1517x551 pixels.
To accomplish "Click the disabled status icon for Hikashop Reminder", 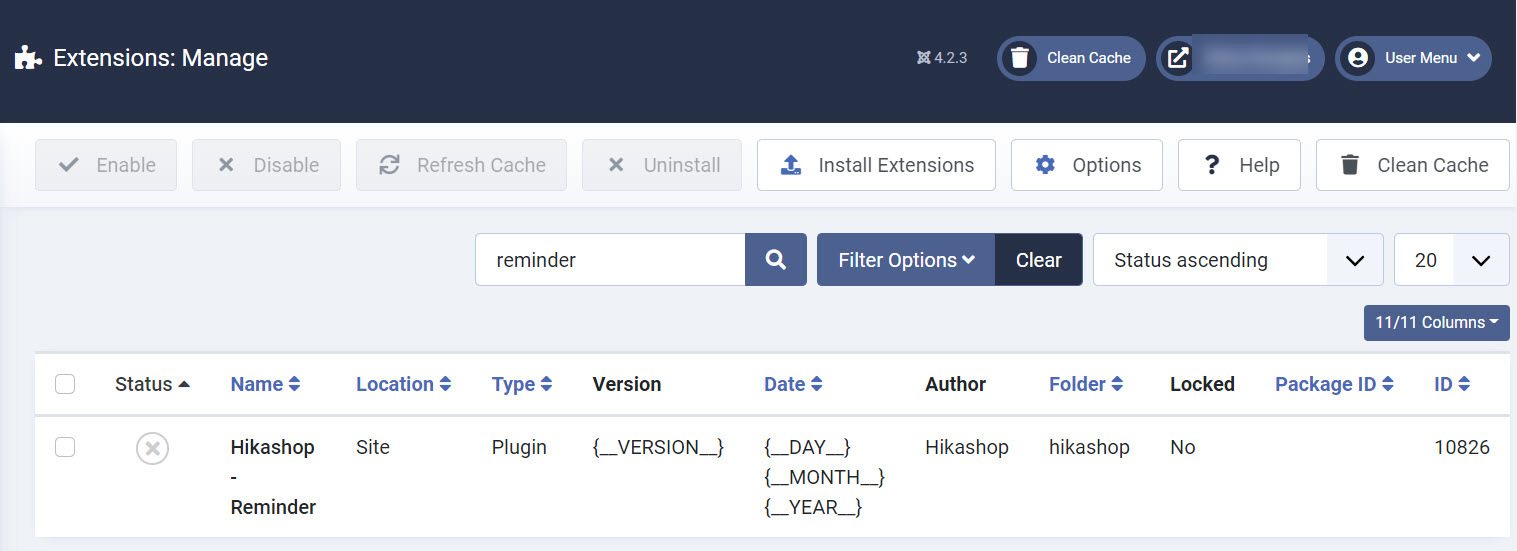I will [x=152, y=449].
